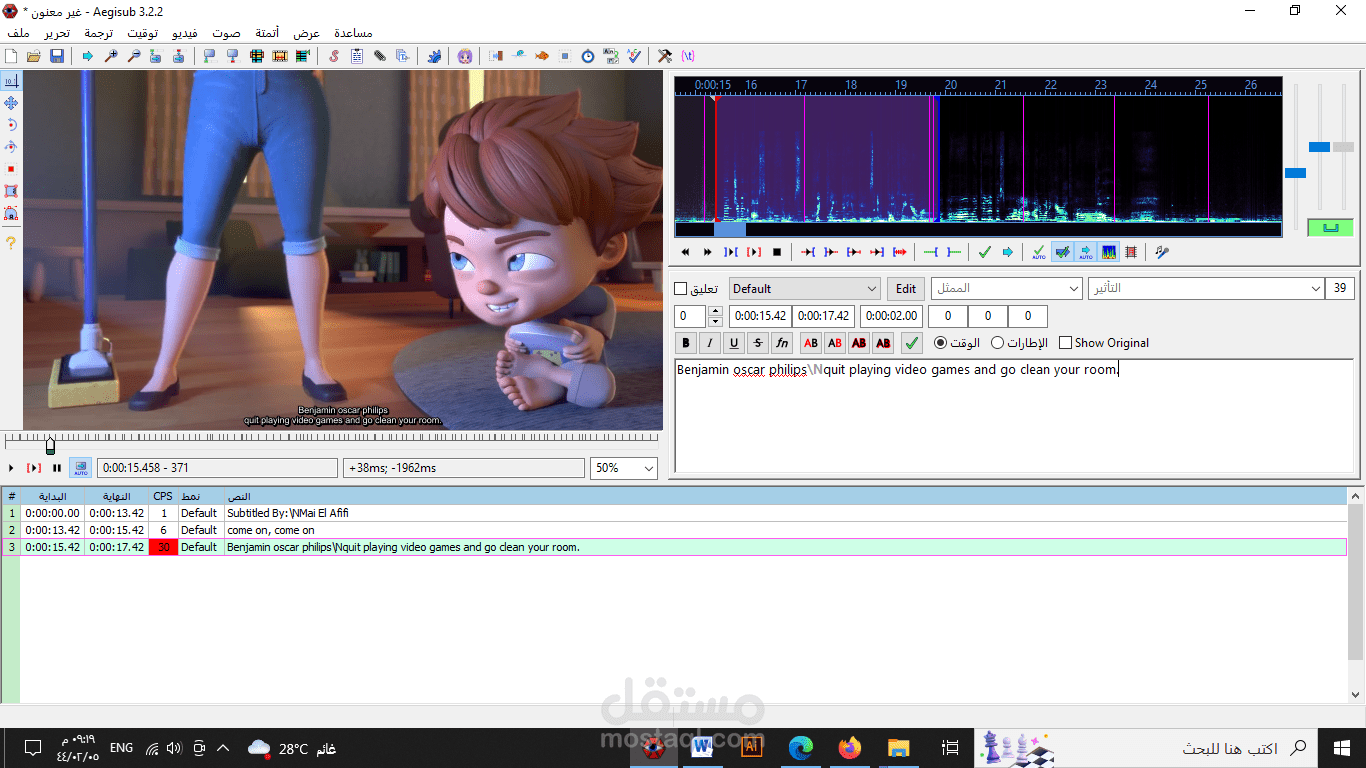The image size is (1366, 768).
Task: Enable the Show Original checkbox
Action: [1065, 343]
